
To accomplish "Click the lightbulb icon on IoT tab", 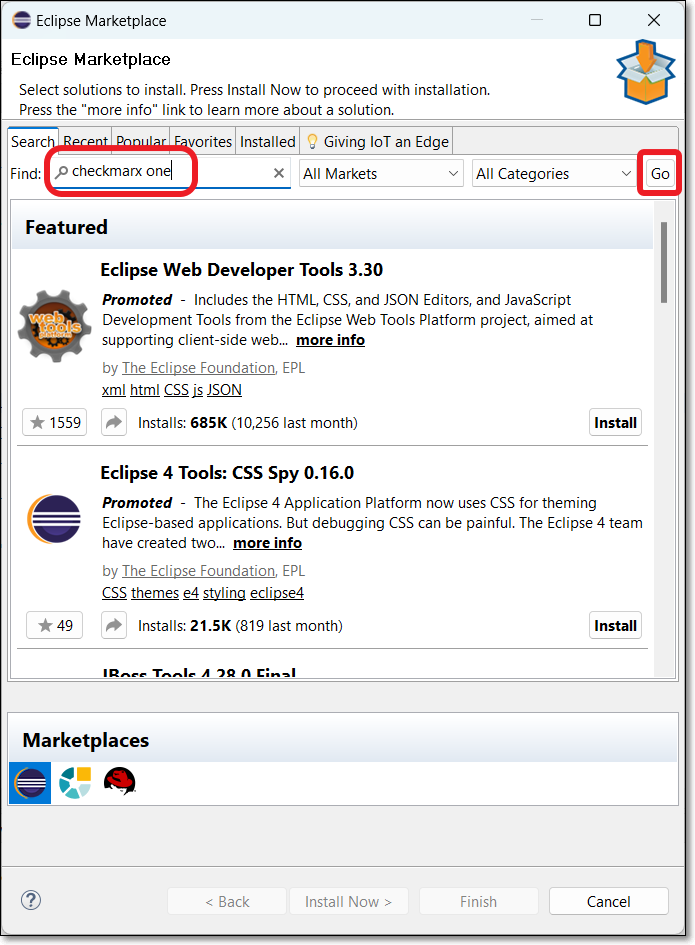I will 312,142.
